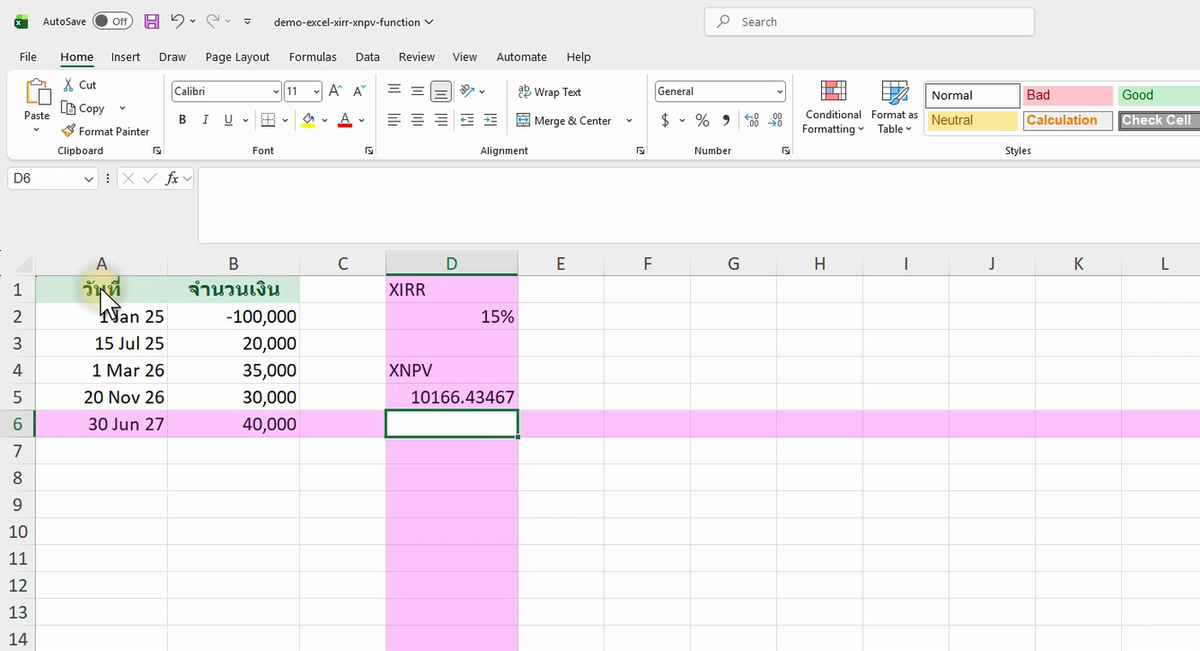Click the formula bar input area
The image size is (1200, 651).
tap(698, 205)
